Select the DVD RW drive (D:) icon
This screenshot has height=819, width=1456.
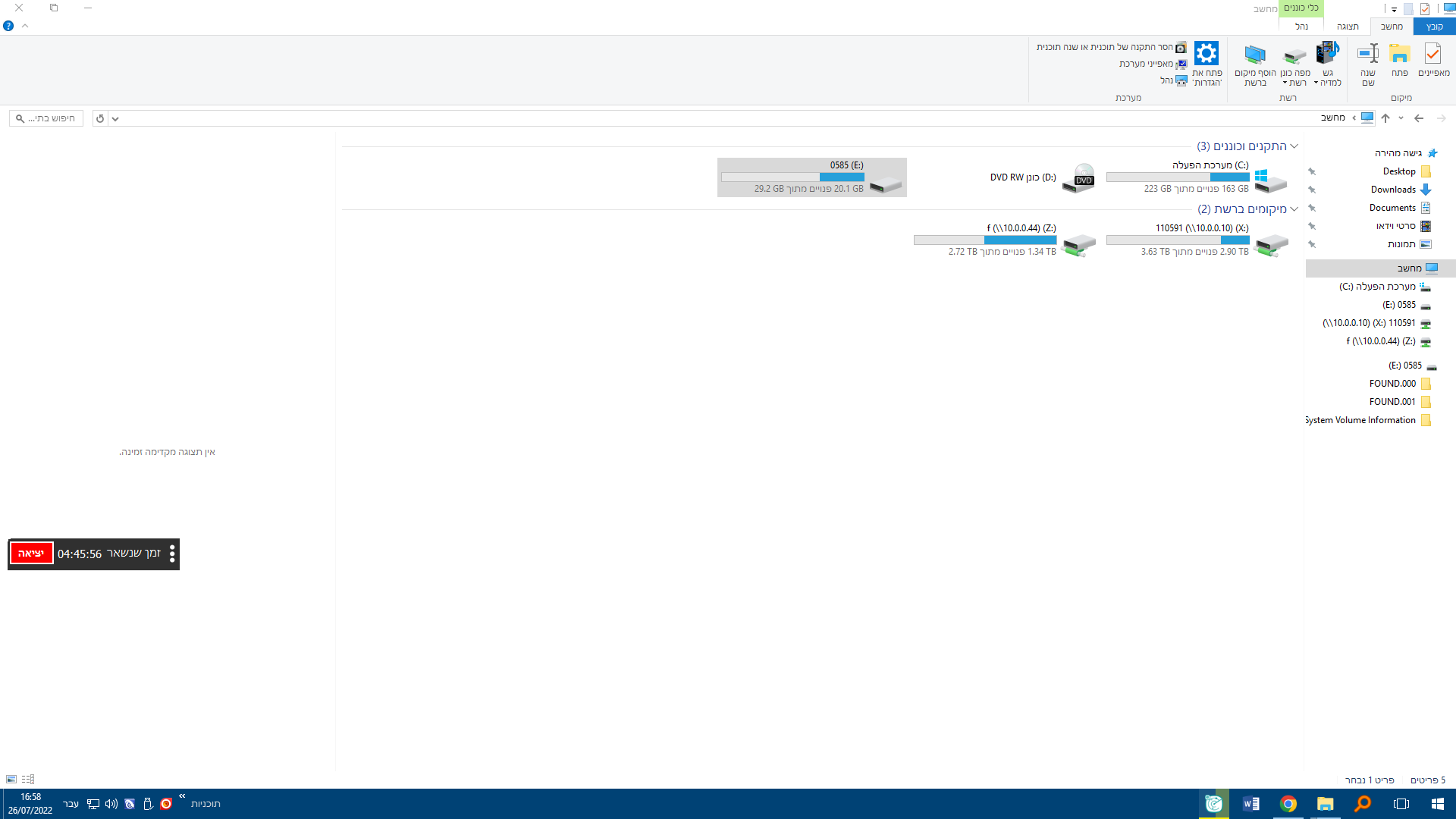coord(1078,177)
